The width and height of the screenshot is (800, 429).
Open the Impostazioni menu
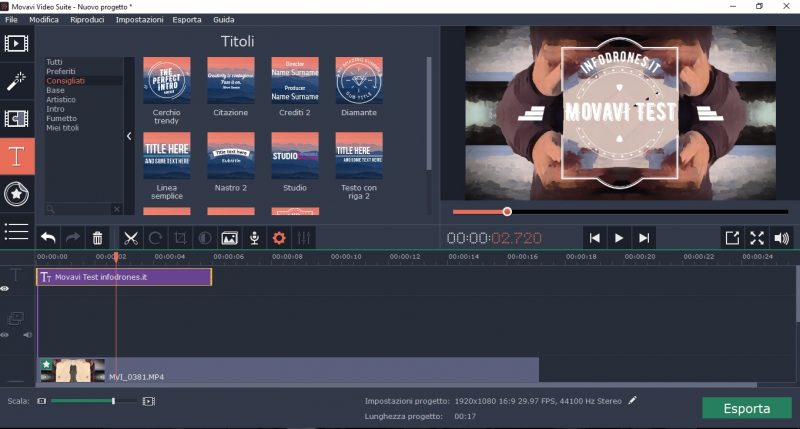pyautogui.click(x=139, y=19)
